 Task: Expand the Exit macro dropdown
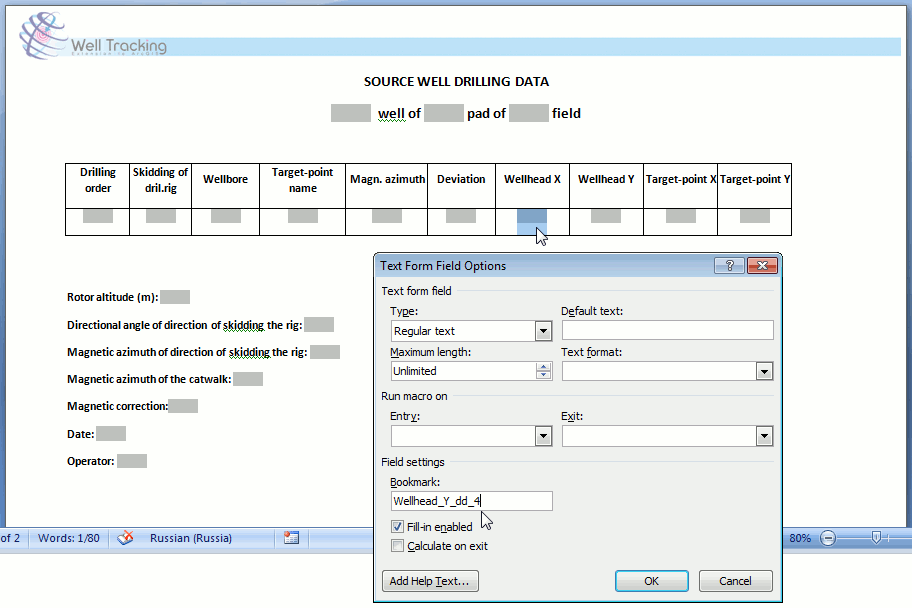764,436
